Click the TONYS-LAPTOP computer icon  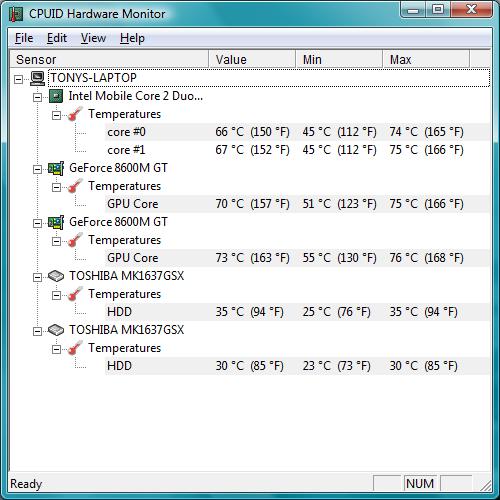37,78
